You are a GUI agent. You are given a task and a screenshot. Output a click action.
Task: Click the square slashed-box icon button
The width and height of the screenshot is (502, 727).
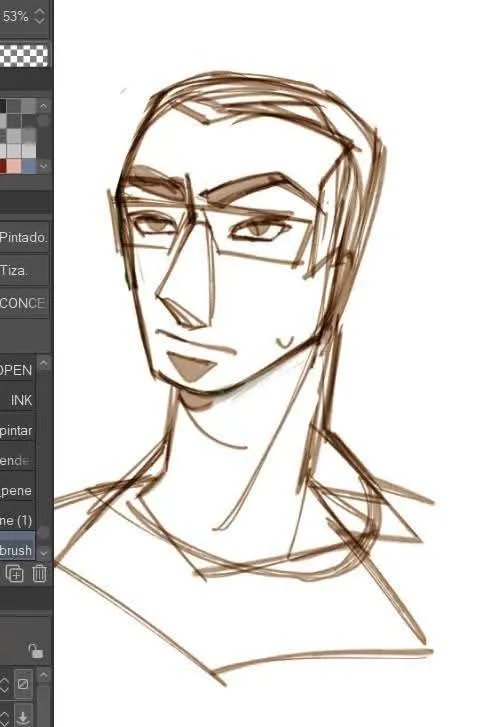click(23, 683)
